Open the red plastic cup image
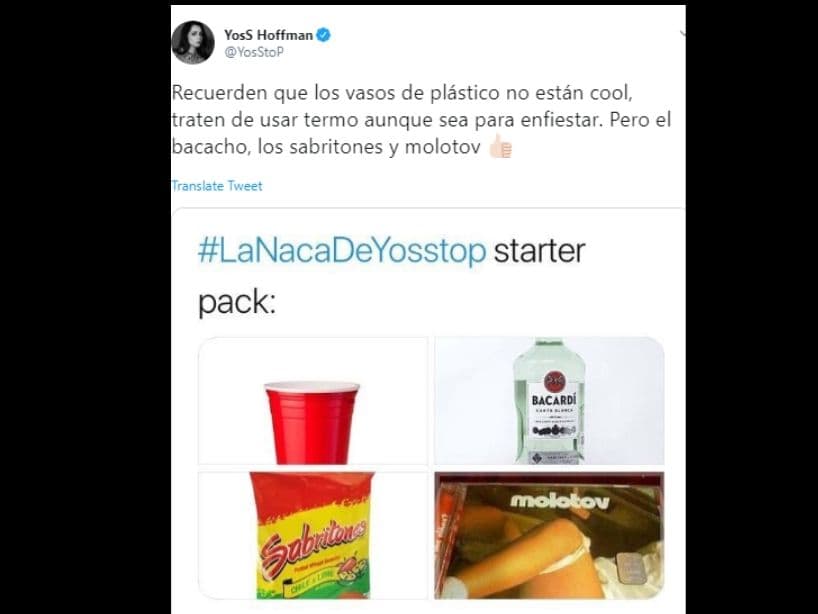The width and height of the screenshot is (818, 614). pyautogui.click(x=312, y=401)
